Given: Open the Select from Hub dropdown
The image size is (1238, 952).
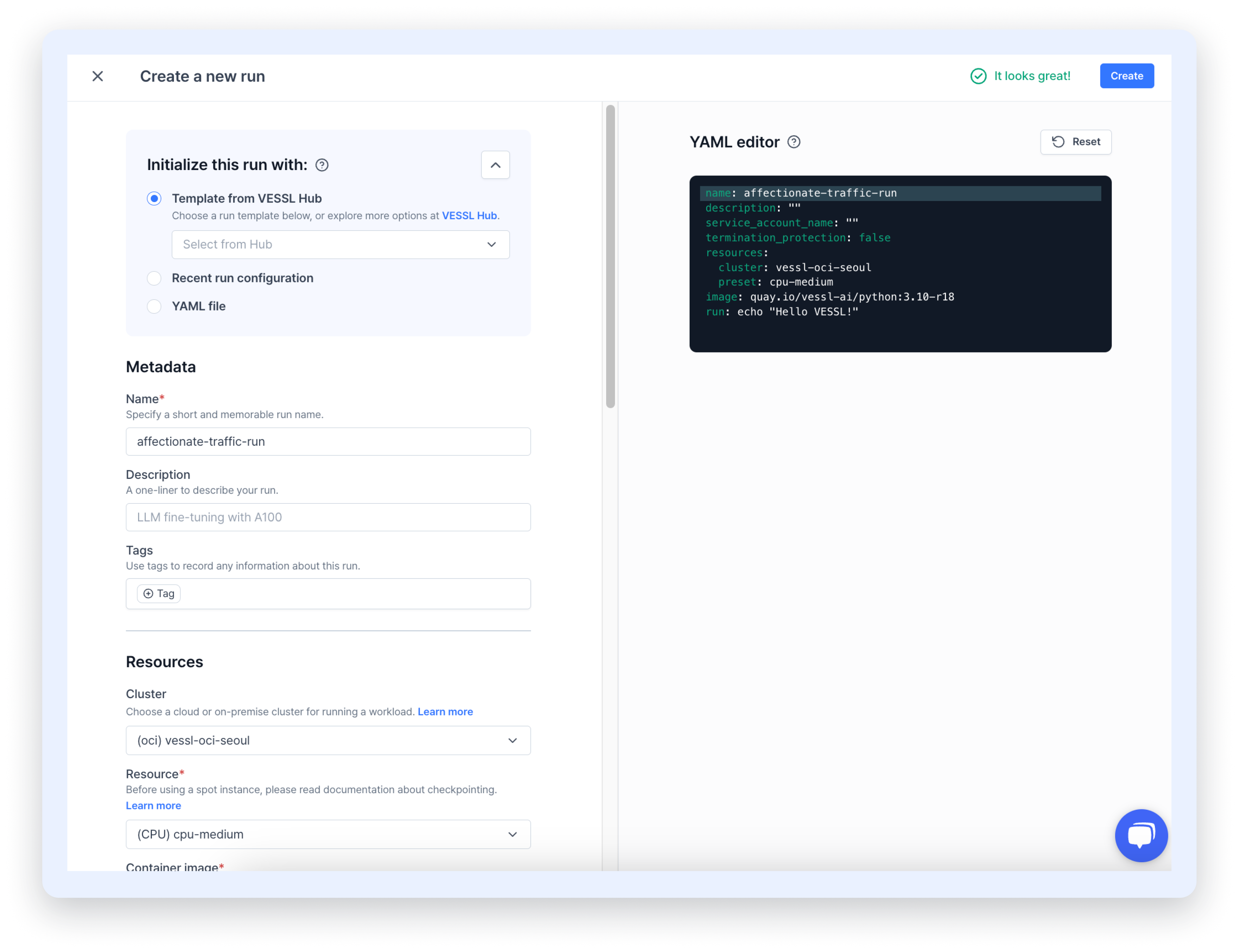Looking at the screenshot, I should click(x=340, y=244).
